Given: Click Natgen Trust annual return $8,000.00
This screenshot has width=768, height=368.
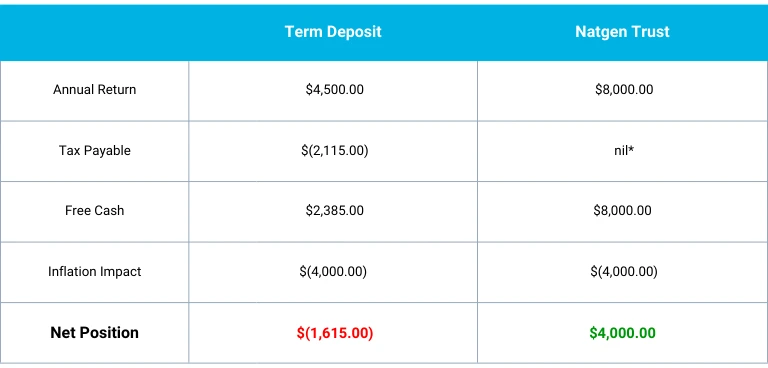Looking at the screenshot, I should point(624,90).
